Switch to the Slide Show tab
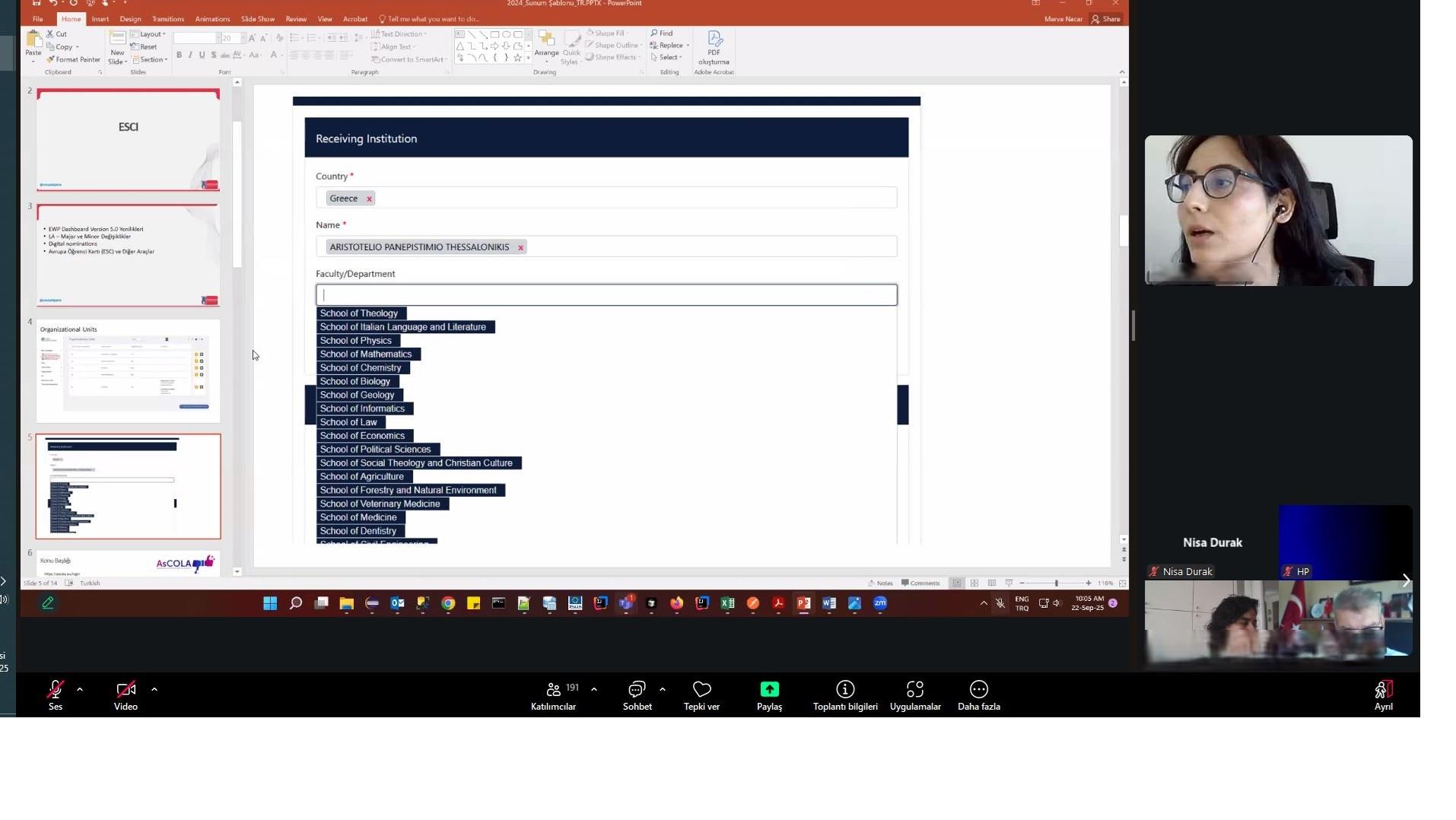This screenshot has width=1456, height=820. point(258,19)
